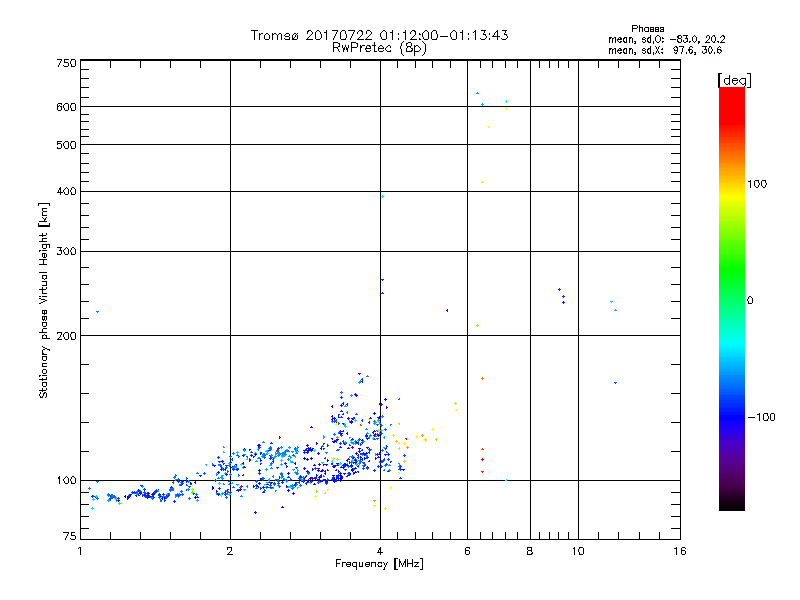The height and width of the screenshot is (600, 800).
Task: Pick the blue region near -100 on colorbar
Action: point(732,417)
